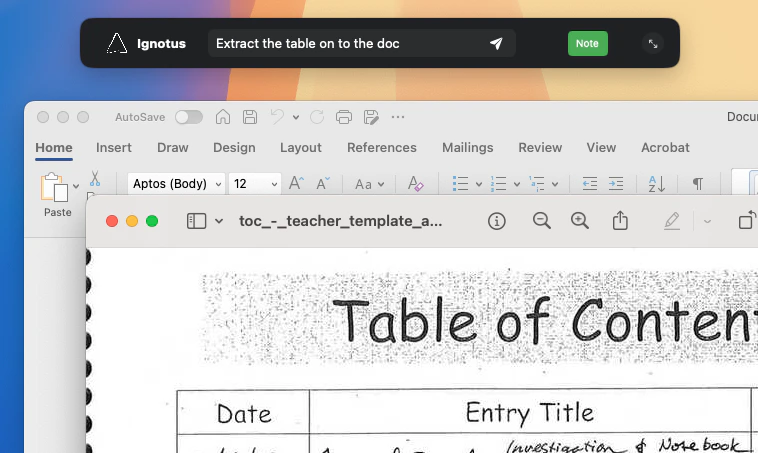The image size is (758, 453).
Task: Click the Clear Formatting icon
Action: point(415,184)
